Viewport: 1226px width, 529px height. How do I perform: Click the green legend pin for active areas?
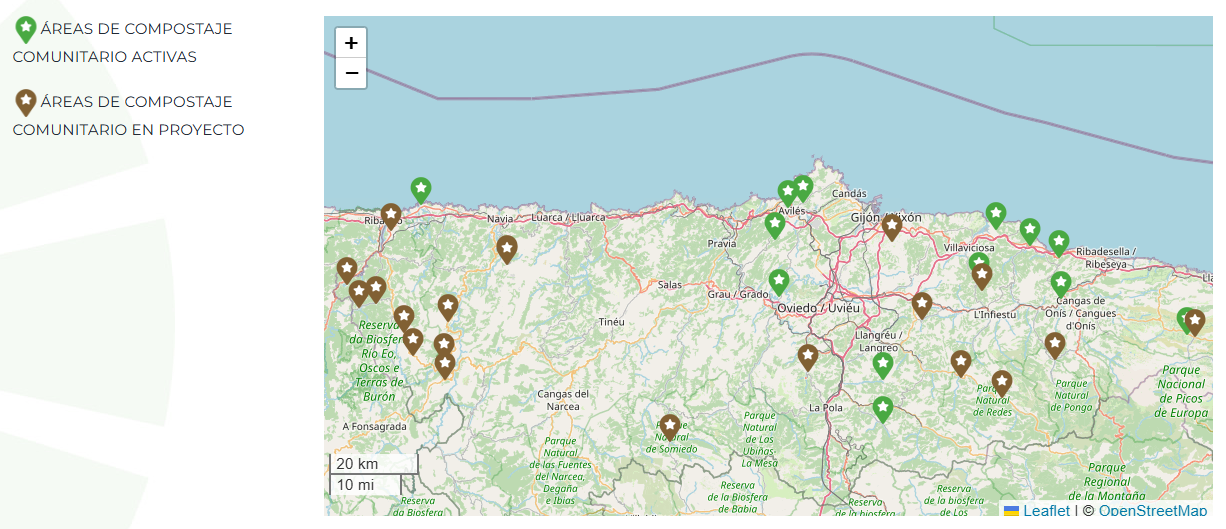26,29
